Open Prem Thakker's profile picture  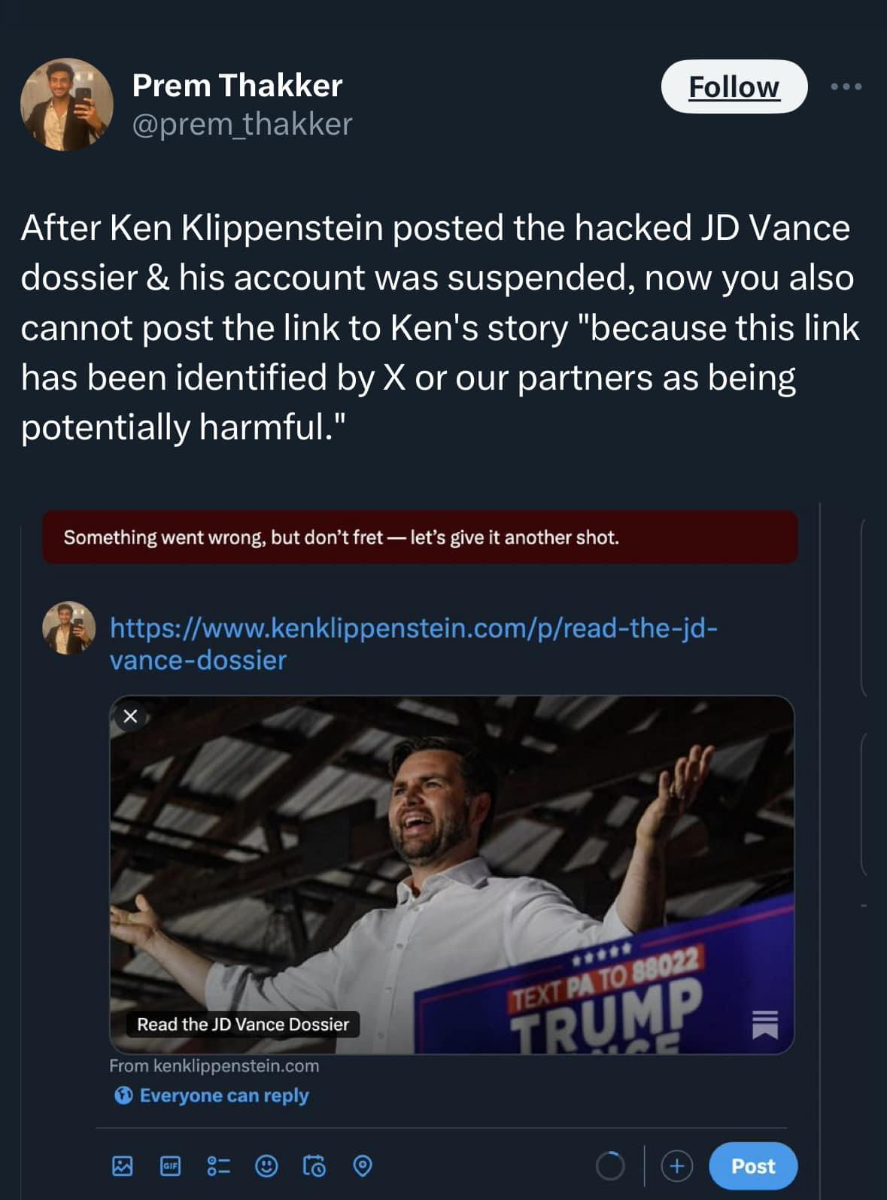click(x=67, y=104)
